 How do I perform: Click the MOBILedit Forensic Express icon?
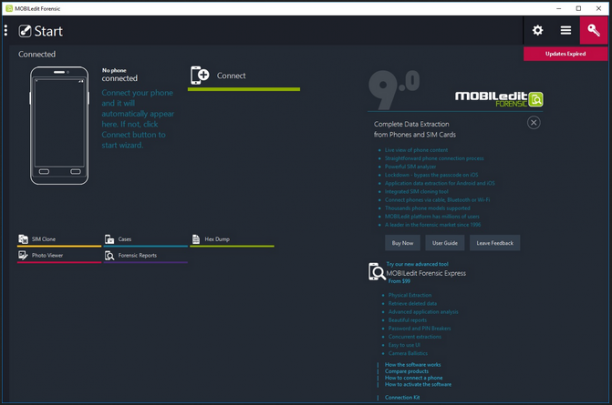tap(377, 272)
